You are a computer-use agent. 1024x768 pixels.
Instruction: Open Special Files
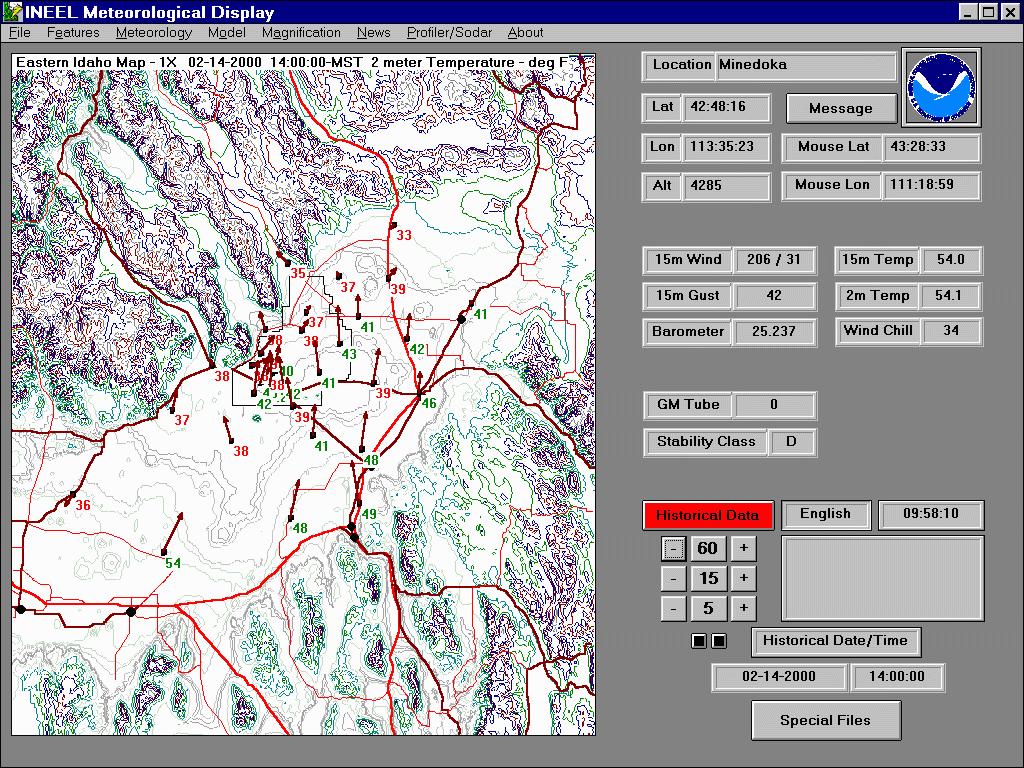825,720
